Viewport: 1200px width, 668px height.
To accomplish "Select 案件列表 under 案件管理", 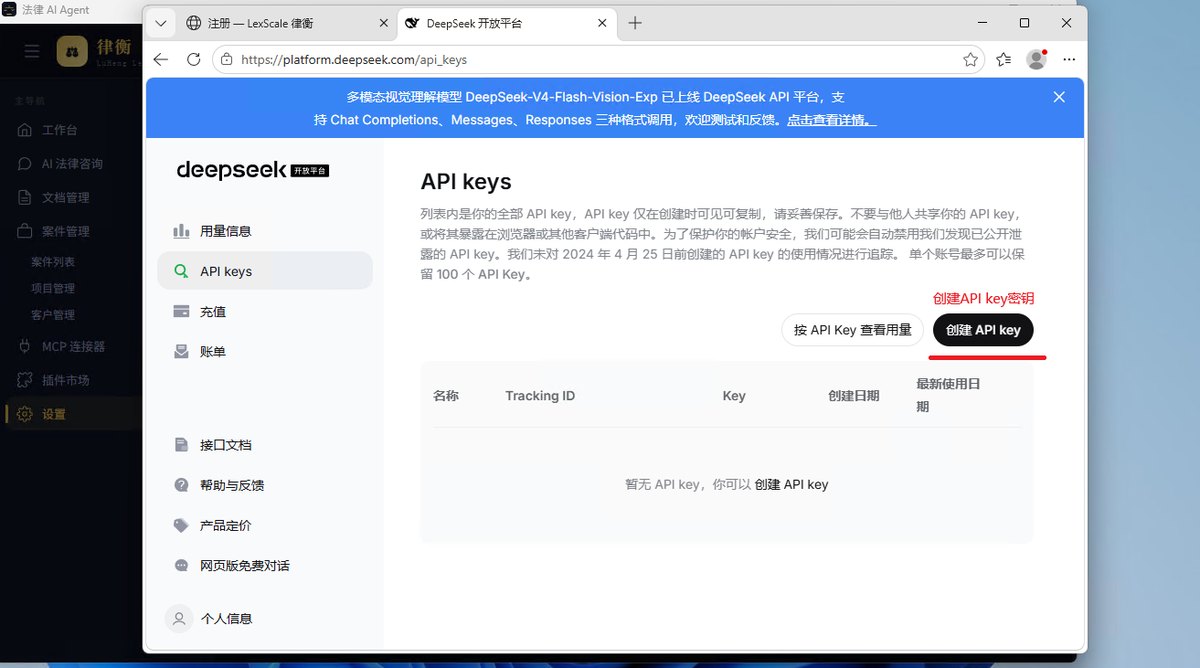I will (53, 261).
